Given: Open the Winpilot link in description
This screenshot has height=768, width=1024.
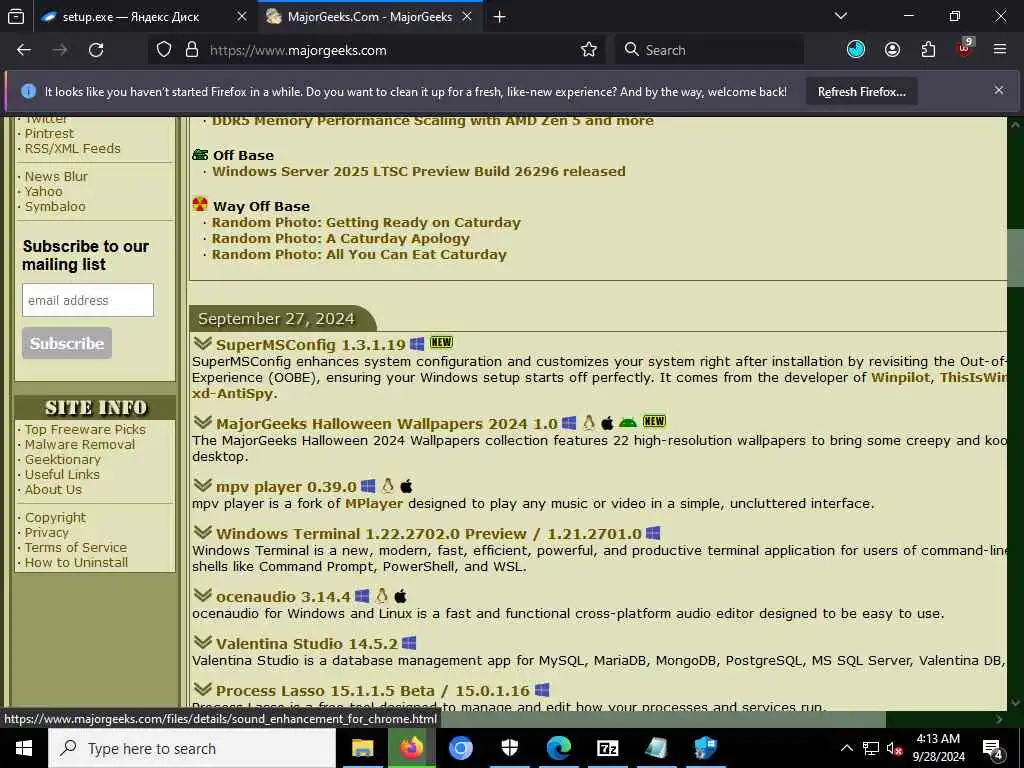Looking at the screenshot, I should (901, 377).
